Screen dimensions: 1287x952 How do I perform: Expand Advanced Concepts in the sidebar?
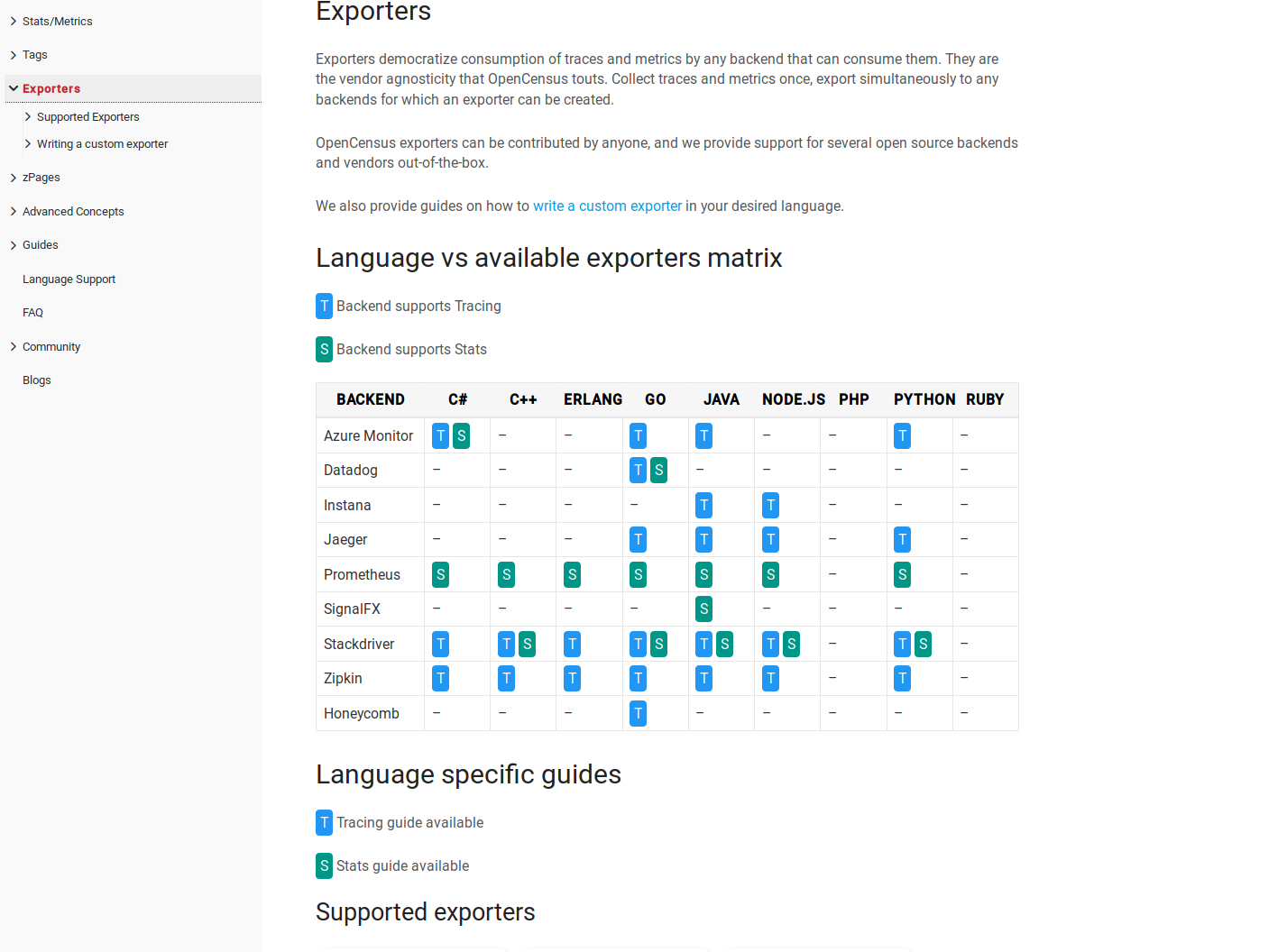[73, 211]
